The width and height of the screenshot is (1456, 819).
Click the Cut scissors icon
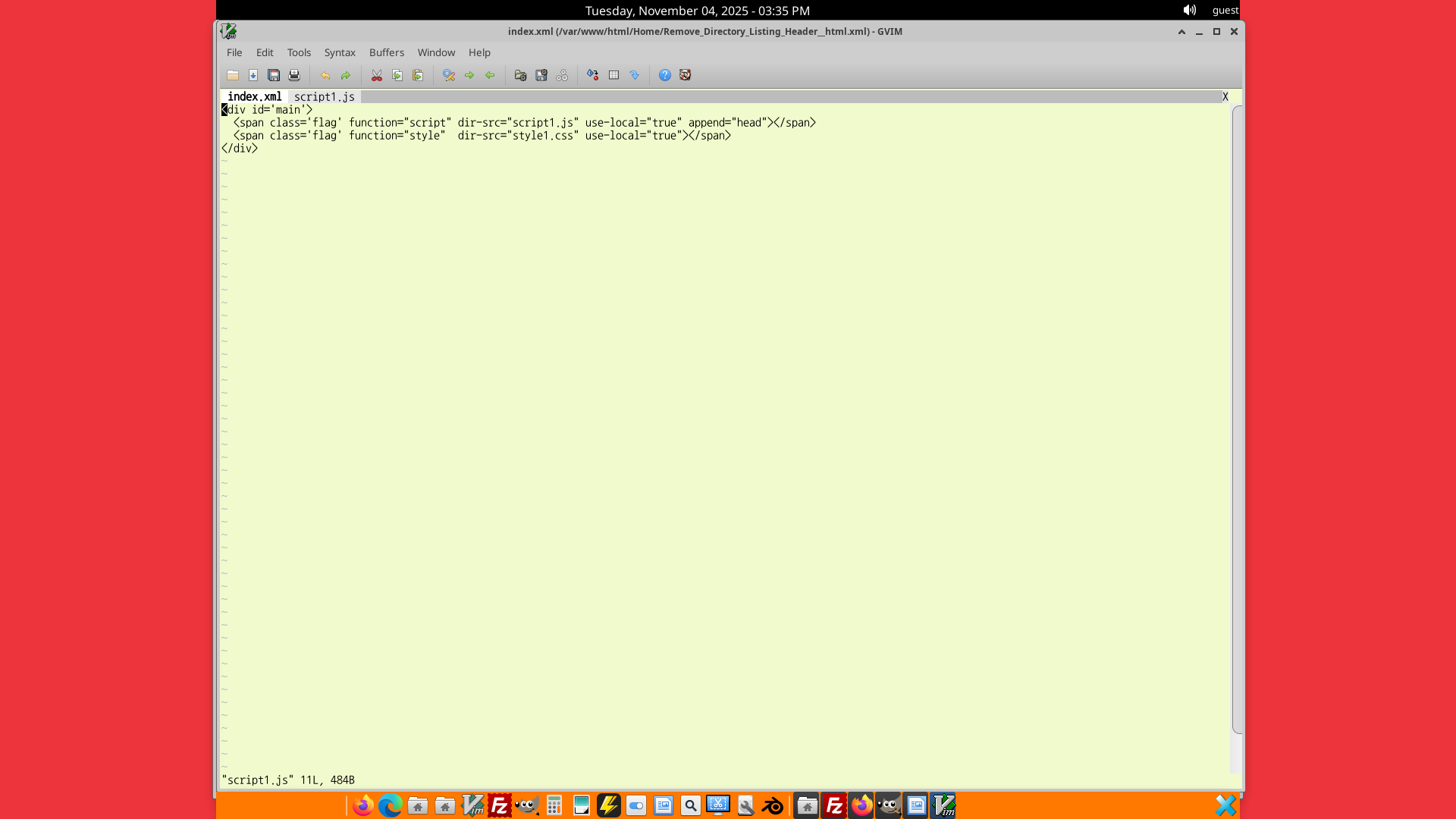[377, 75]
